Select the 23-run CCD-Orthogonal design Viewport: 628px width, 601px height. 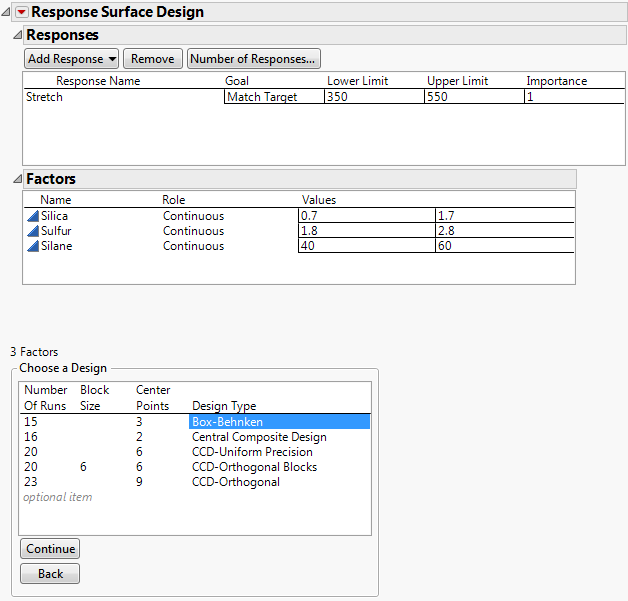(x=235, y=482)
